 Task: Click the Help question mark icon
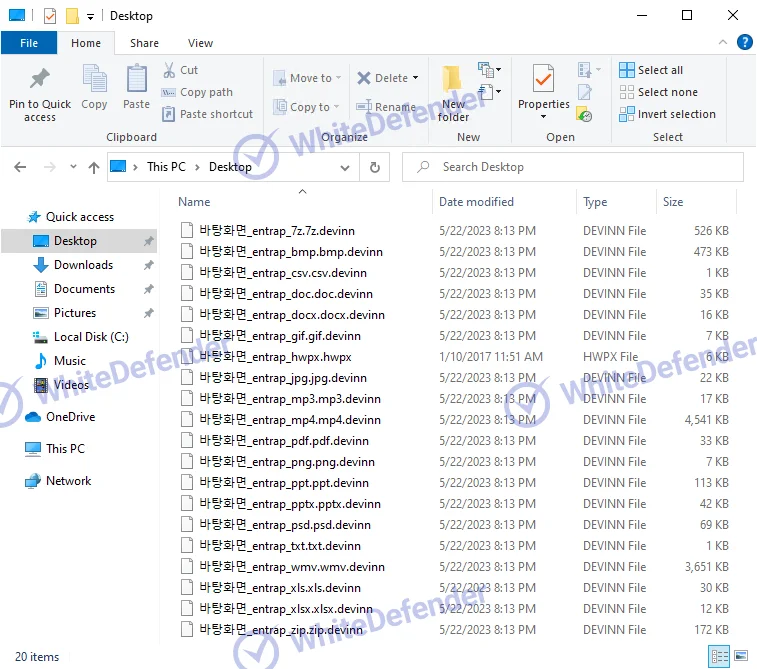744,42
